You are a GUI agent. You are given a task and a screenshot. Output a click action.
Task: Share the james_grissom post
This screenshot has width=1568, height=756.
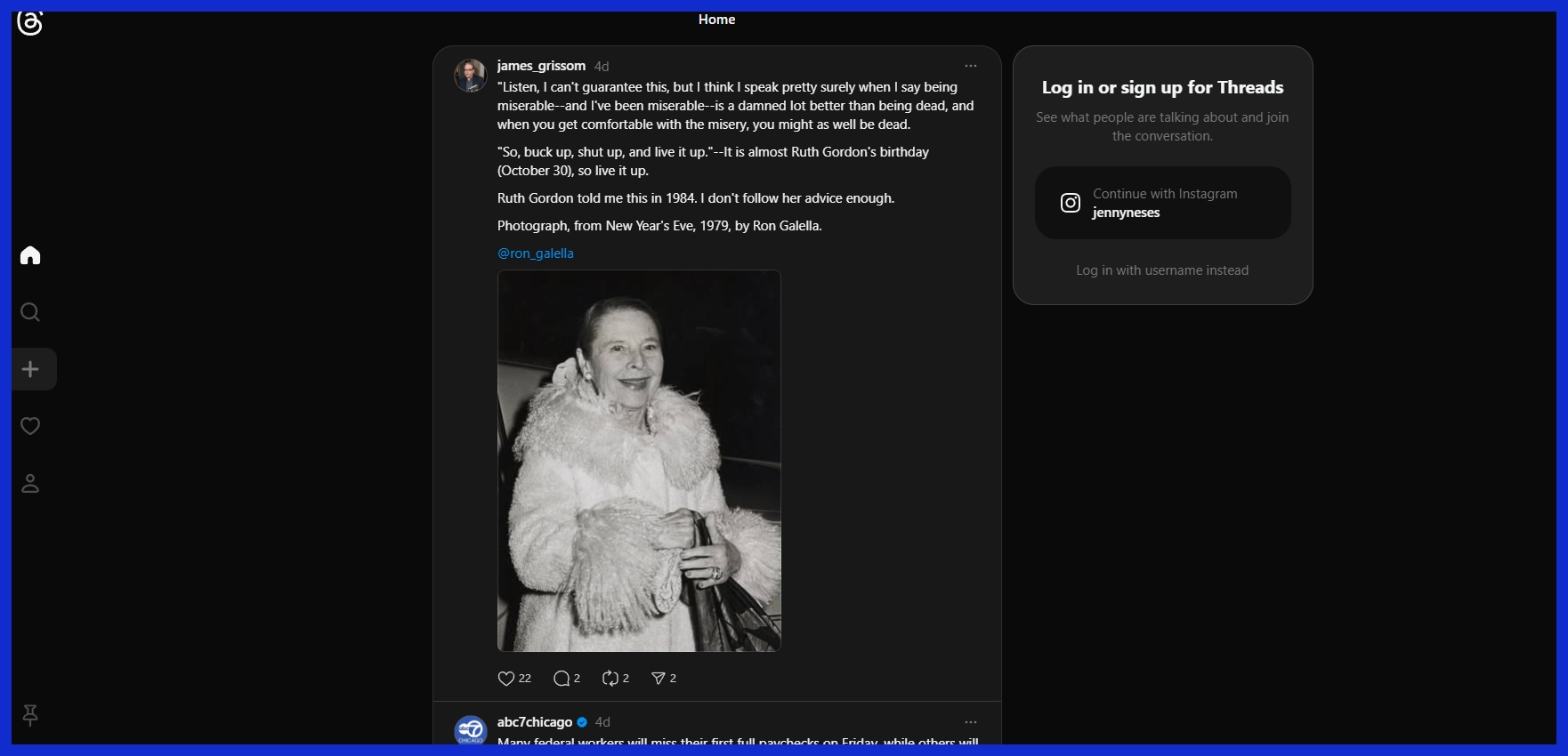(x=659, y=679)
